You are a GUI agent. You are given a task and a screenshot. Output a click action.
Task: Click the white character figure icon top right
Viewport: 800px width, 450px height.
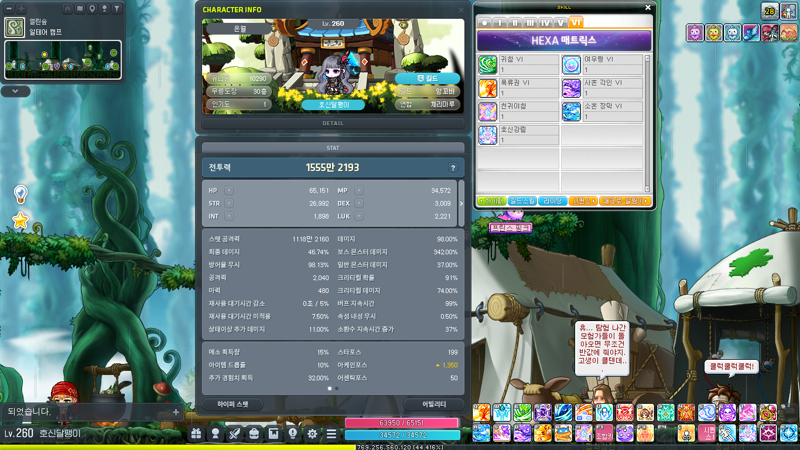[x=788, y=11]
